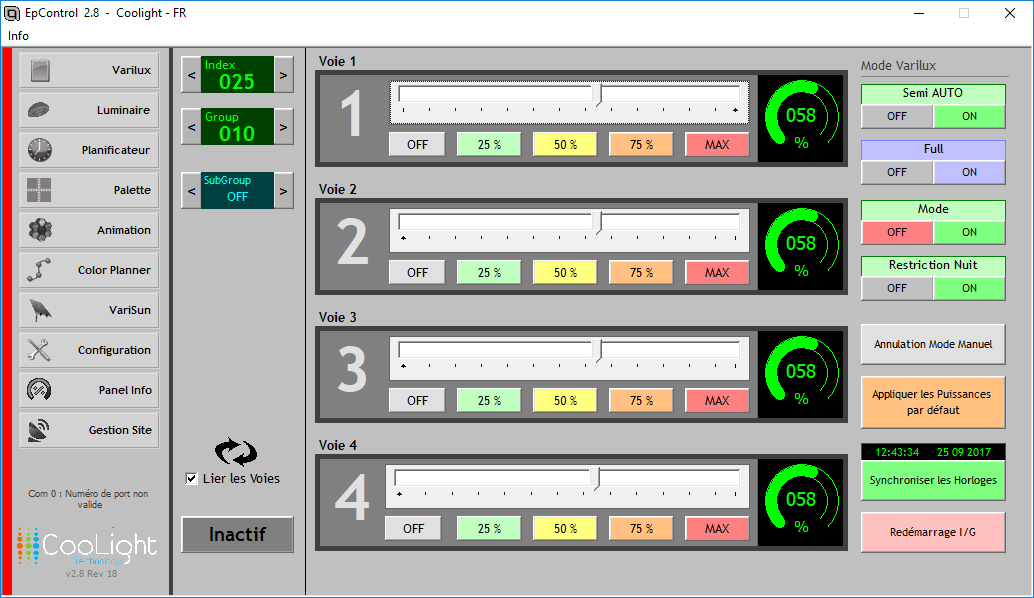This screenshot has width=1034, height=598.
Task: Open the Info menu
Action: tap(18, 36)
